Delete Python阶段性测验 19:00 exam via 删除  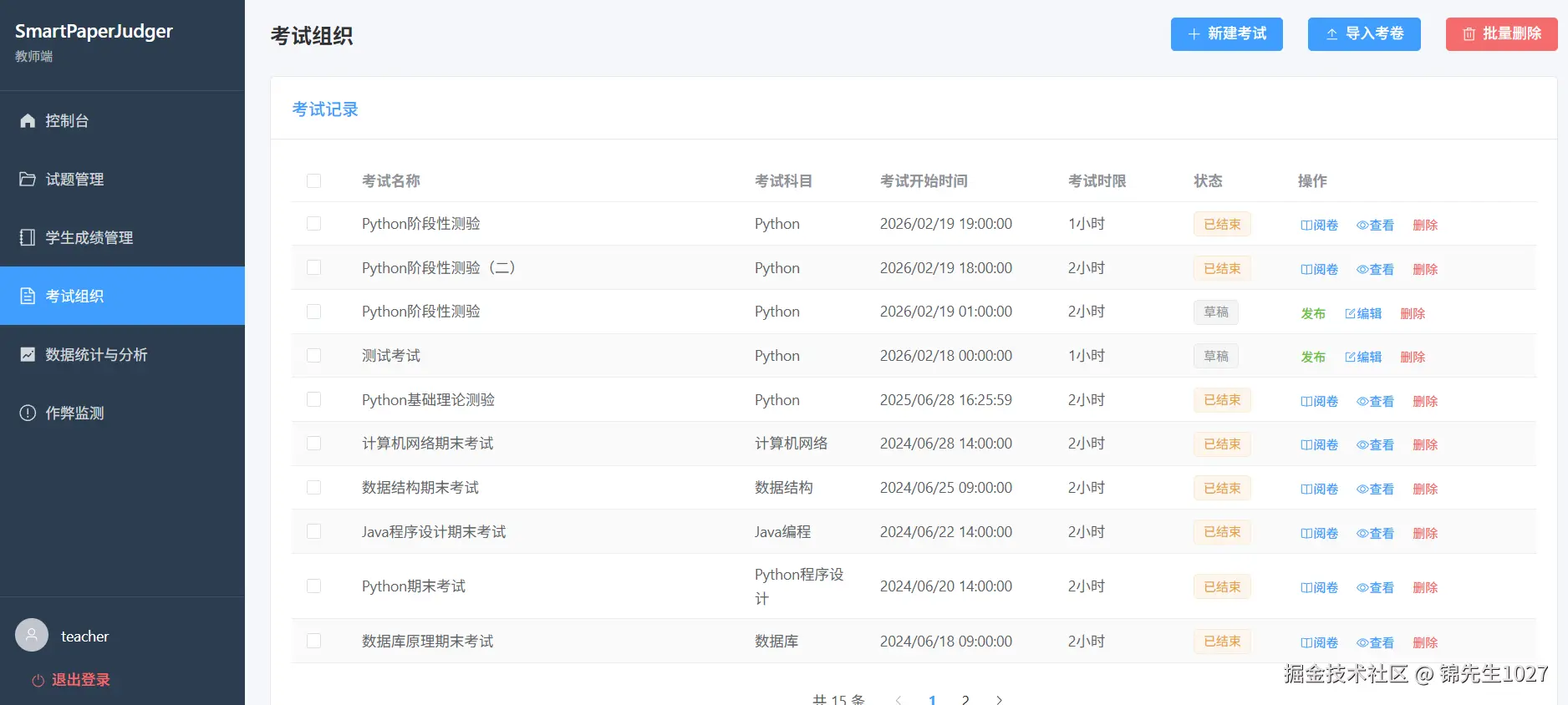(1425, 225)
